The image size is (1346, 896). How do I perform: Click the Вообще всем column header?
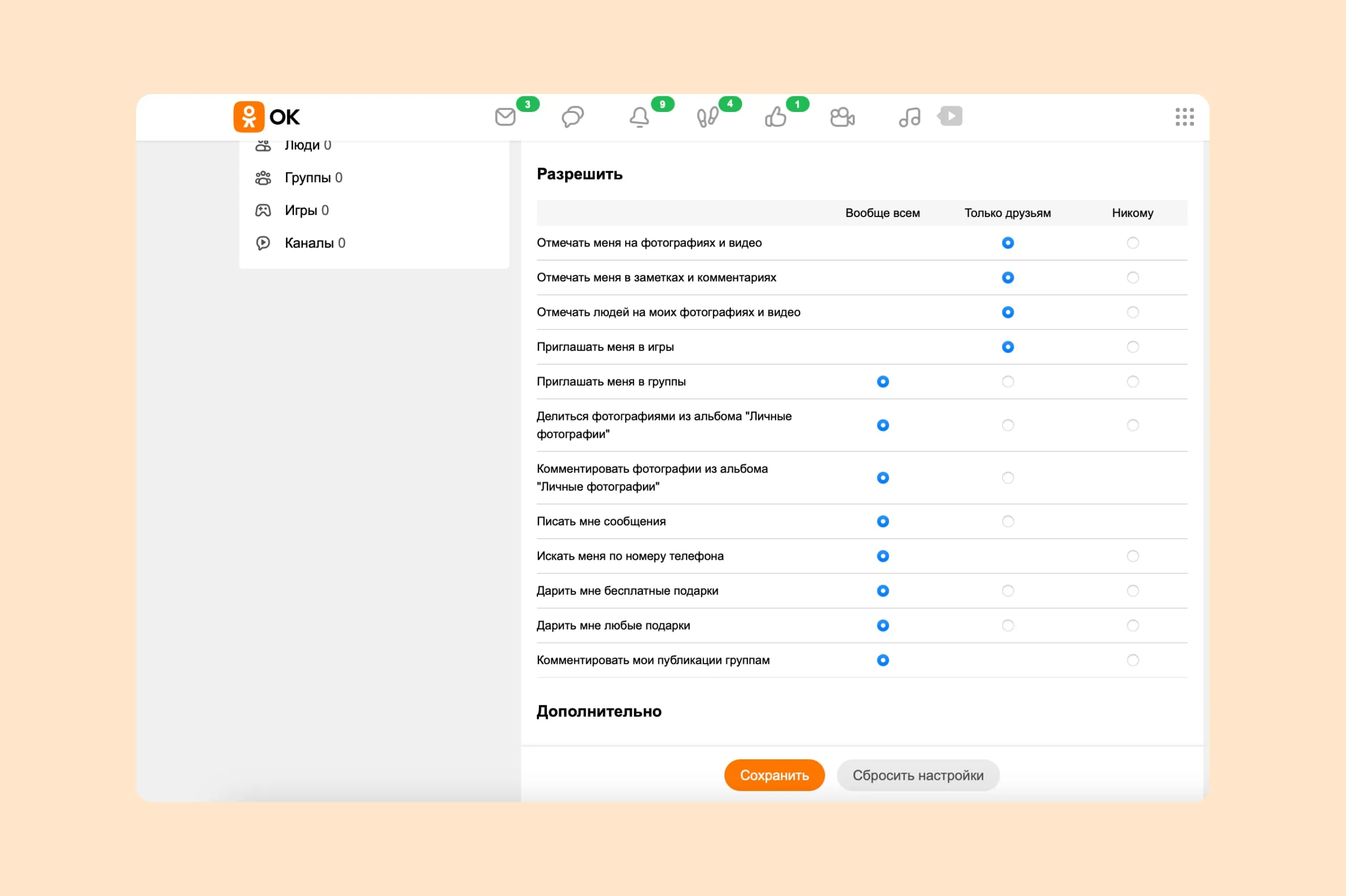click(x=882, y=213)
